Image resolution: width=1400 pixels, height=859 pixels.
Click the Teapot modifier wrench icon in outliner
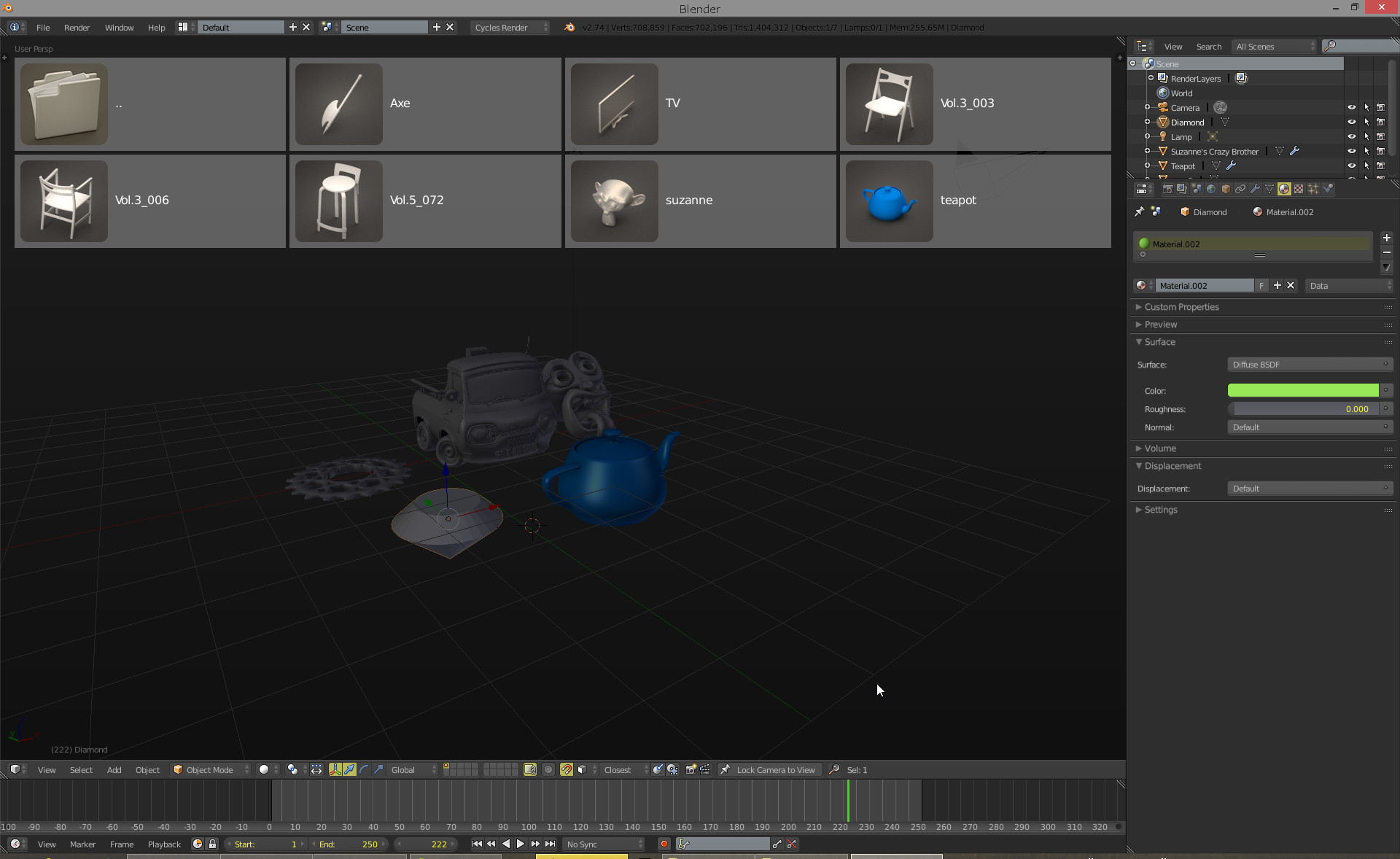tap(1232, 166)
